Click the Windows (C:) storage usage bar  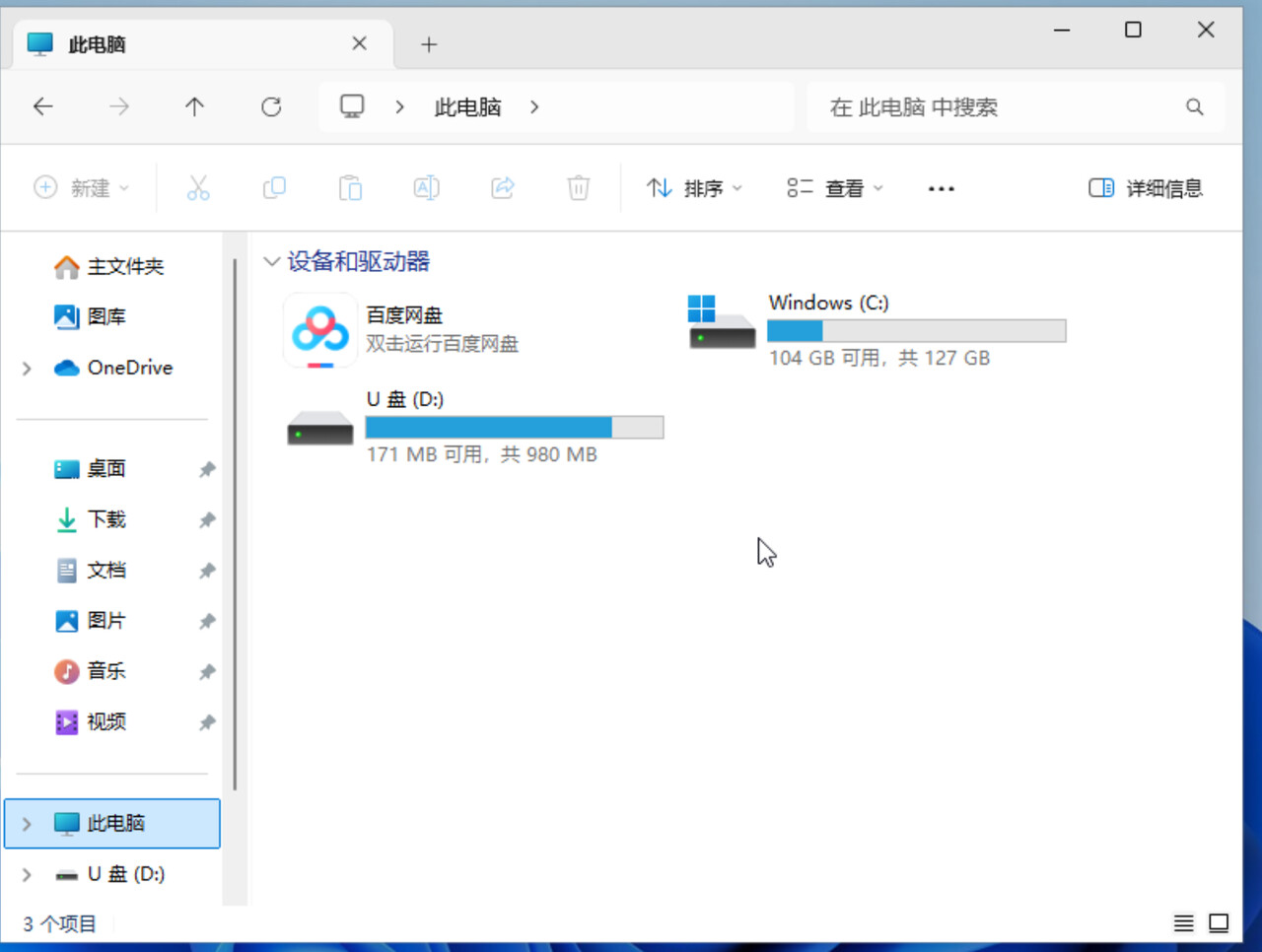click(917, 331)
